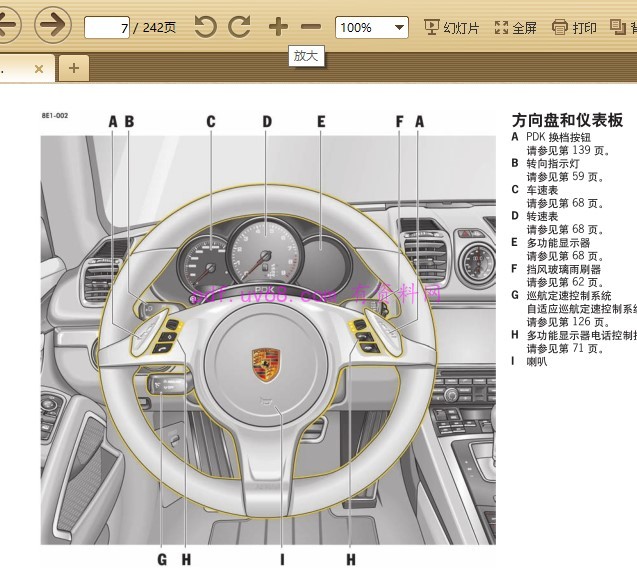Select the current document tab
The image size is (637, 583).
[14, 68]
